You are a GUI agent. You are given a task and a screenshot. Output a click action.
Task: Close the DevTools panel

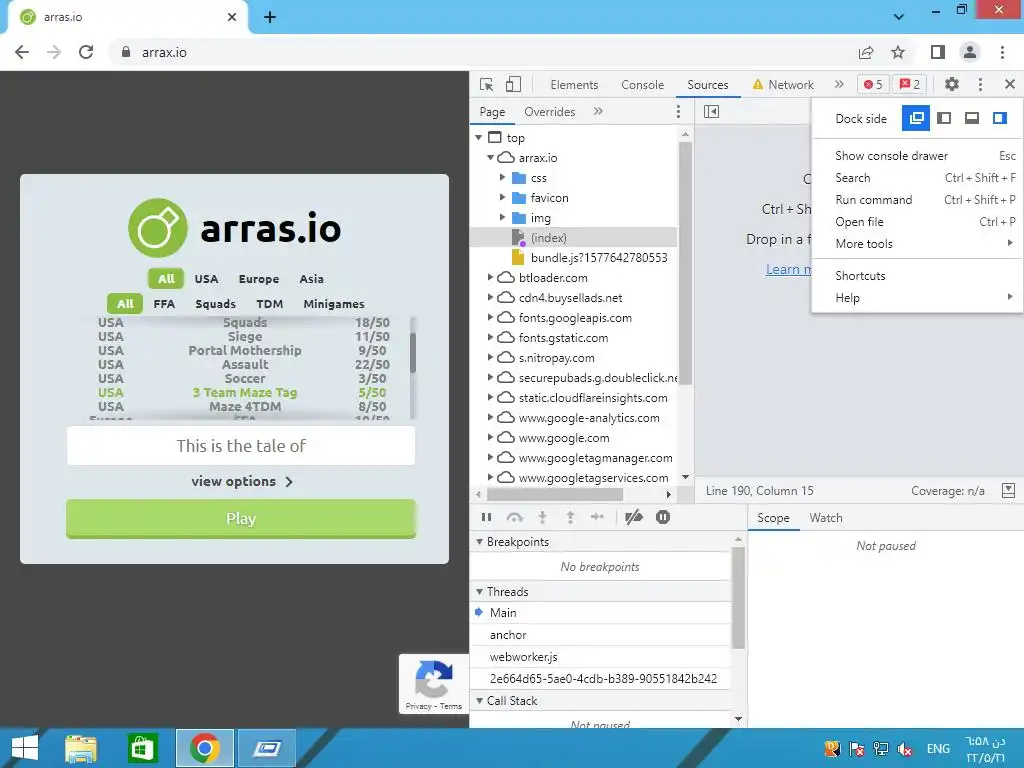[x=1010, y=84]
